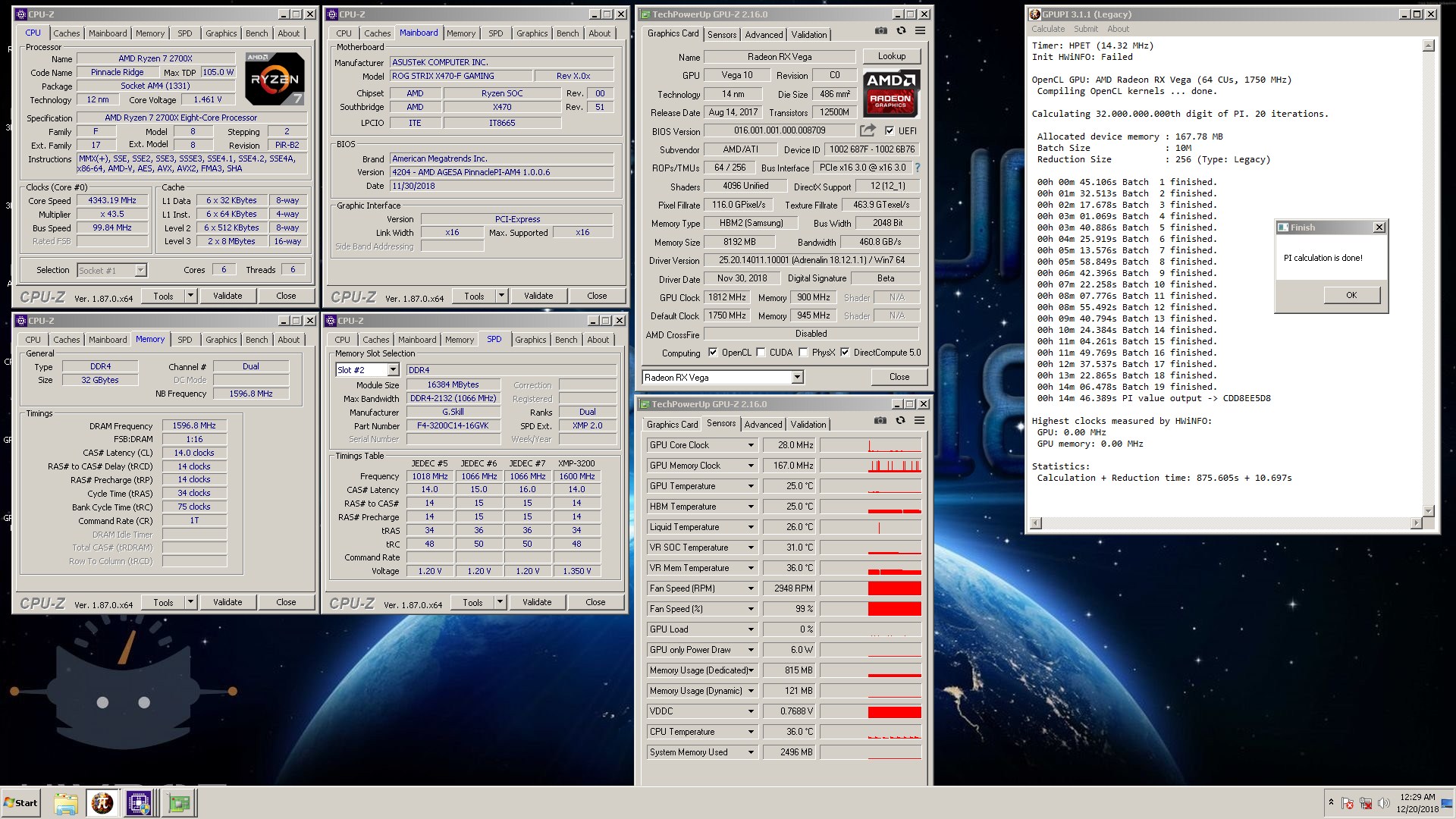
Task: Click the GPUPI horizontal scrollbar right arrow
Action: pyautogui.click(x=1416, y=523)
